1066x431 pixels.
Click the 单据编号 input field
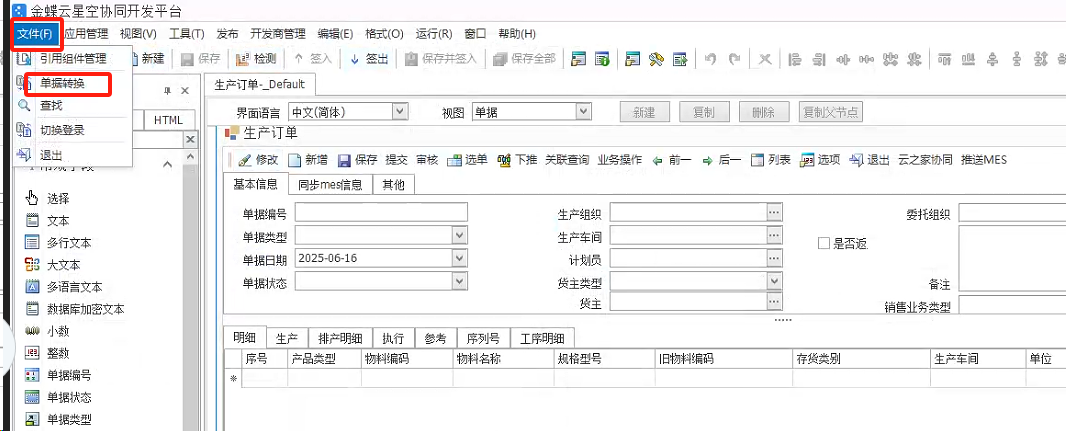point(381,213)
